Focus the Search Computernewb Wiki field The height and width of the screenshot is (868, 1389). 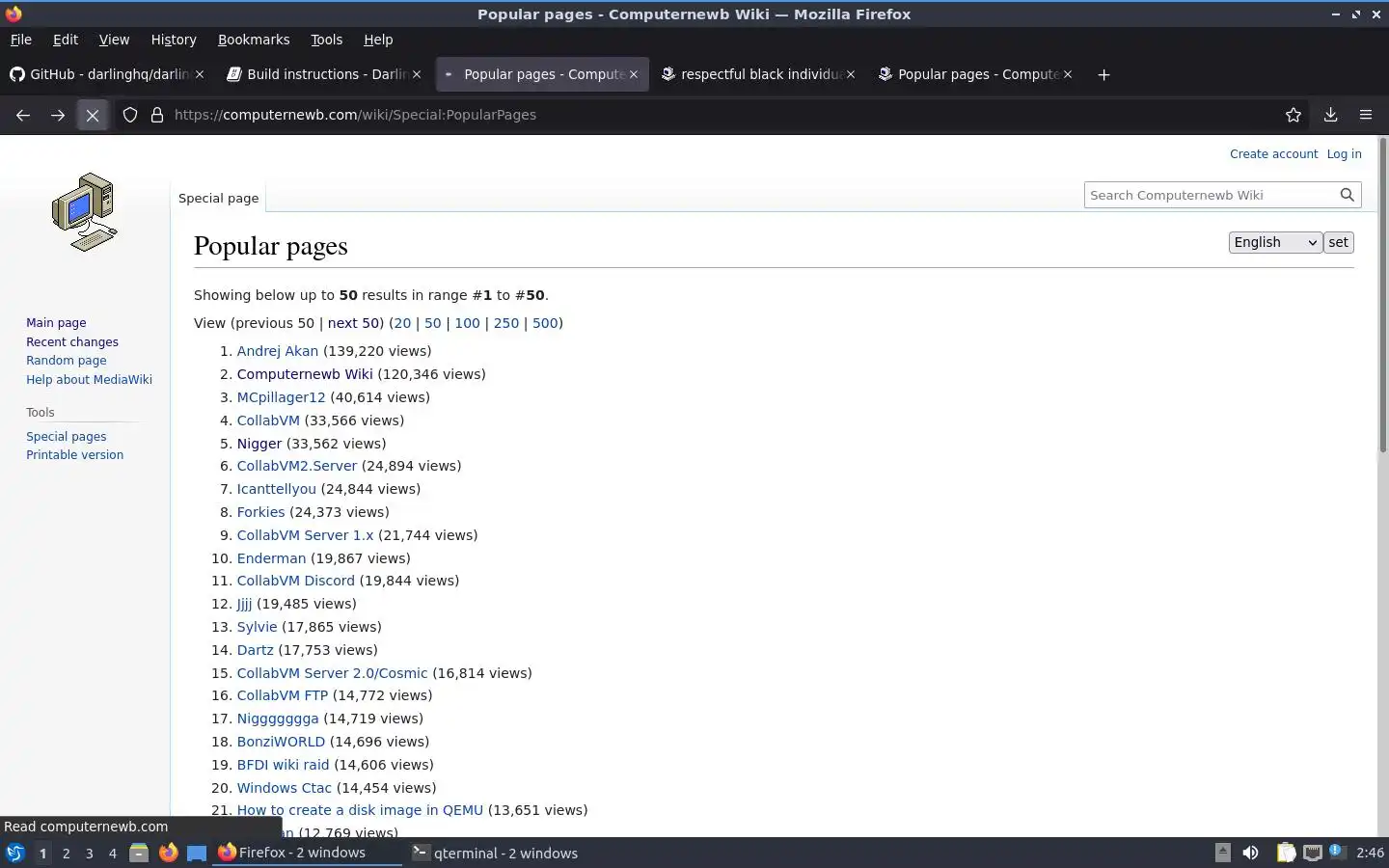[1211, 195]
